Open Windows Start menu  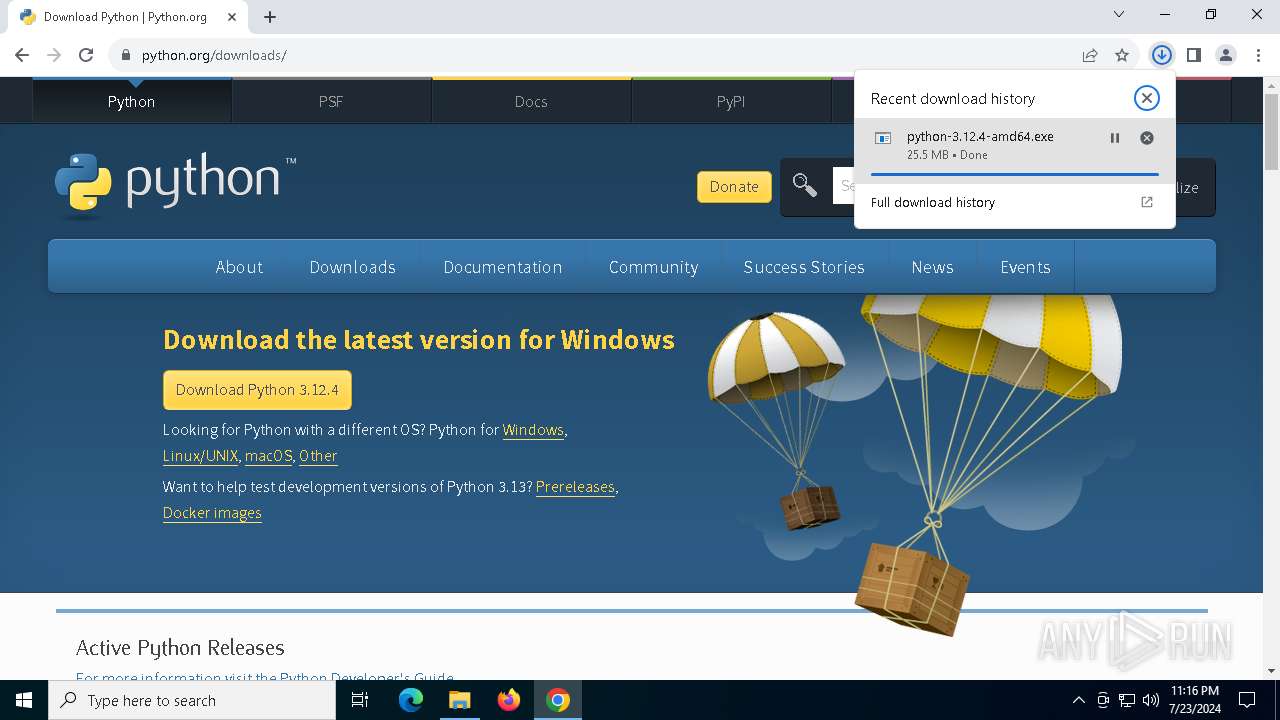pos(24,700)
